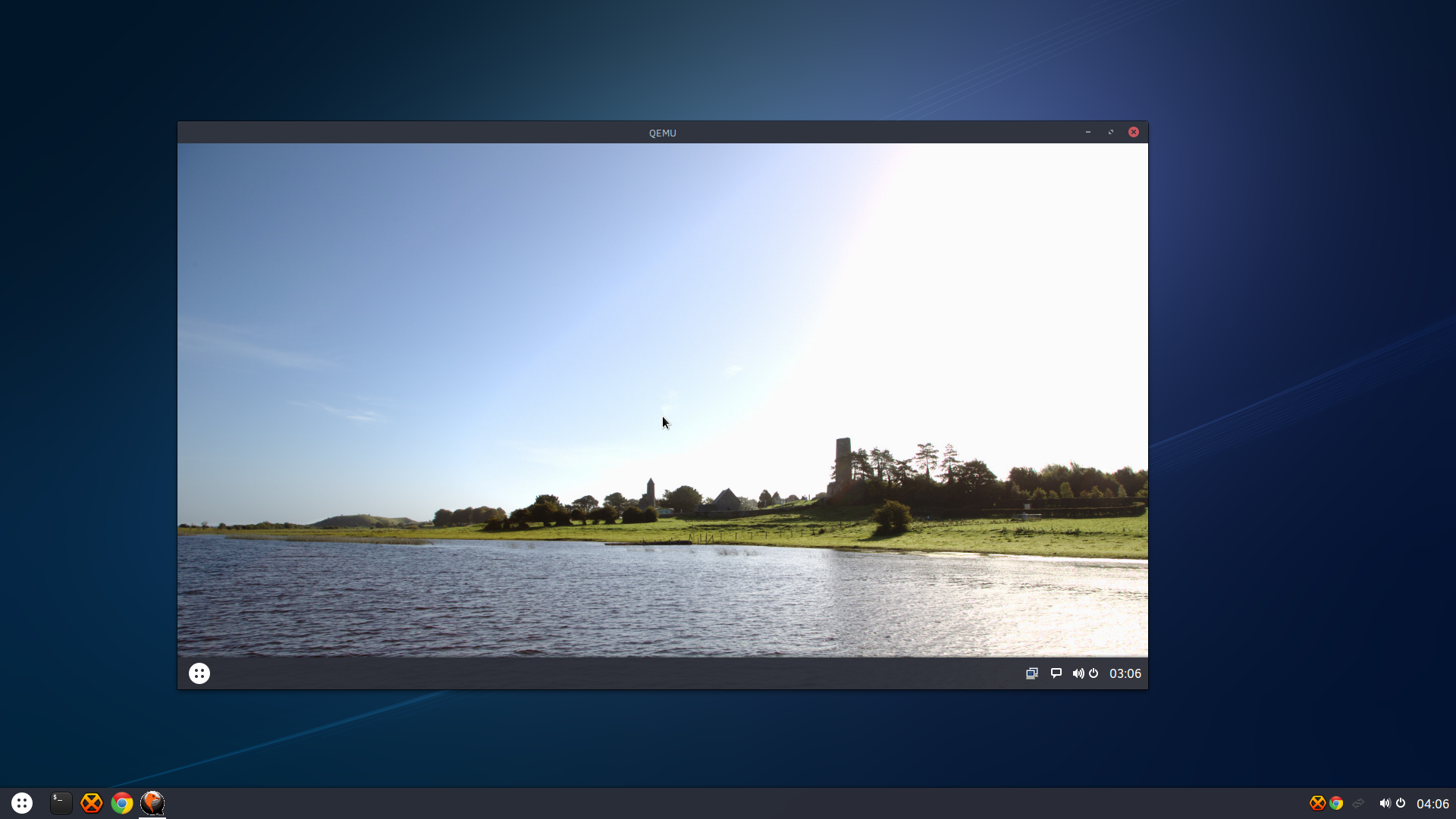The height and width of the screenshot is (819, 1456).
Task: Click the host clock showing 04:06
Action: point(1432,804)
